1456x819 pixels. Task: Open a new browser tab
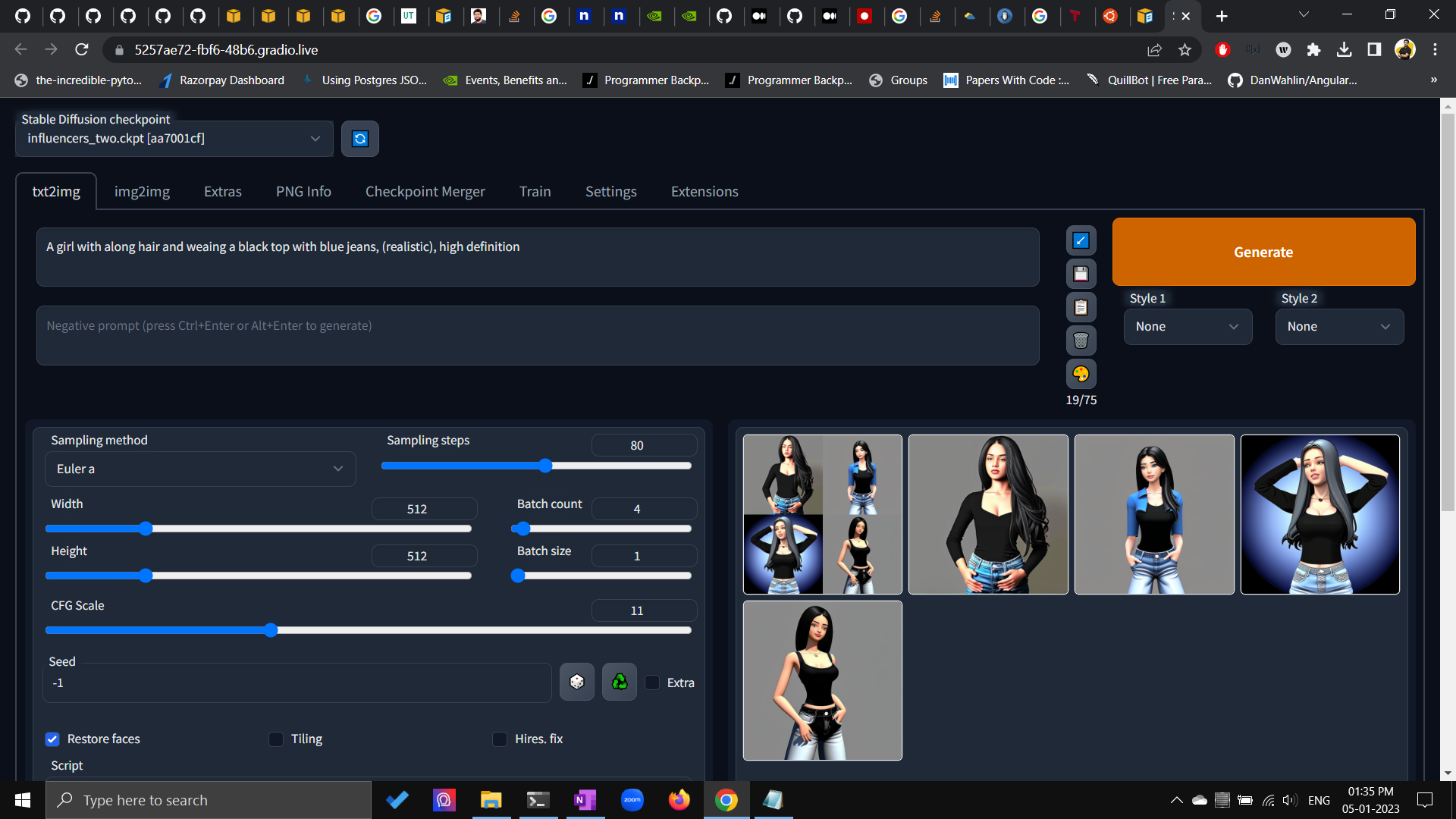tap(1222, 16)
